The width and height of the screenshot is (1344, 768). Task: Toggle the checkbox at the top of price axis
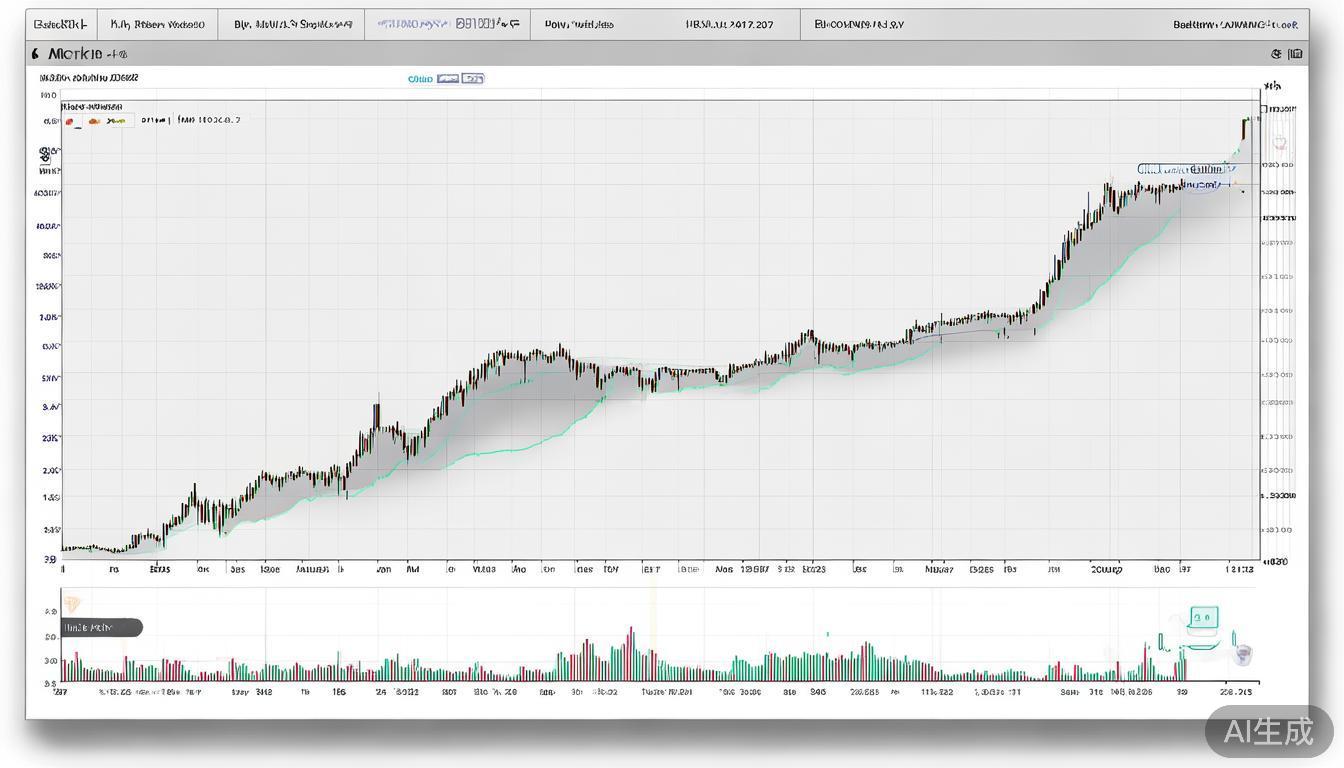point(1264,109)
